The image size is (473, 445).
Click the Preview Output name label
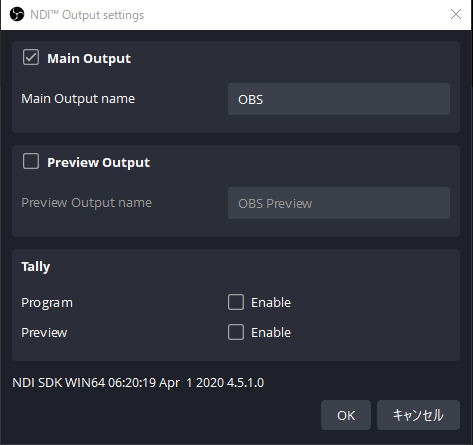(86, 203)
